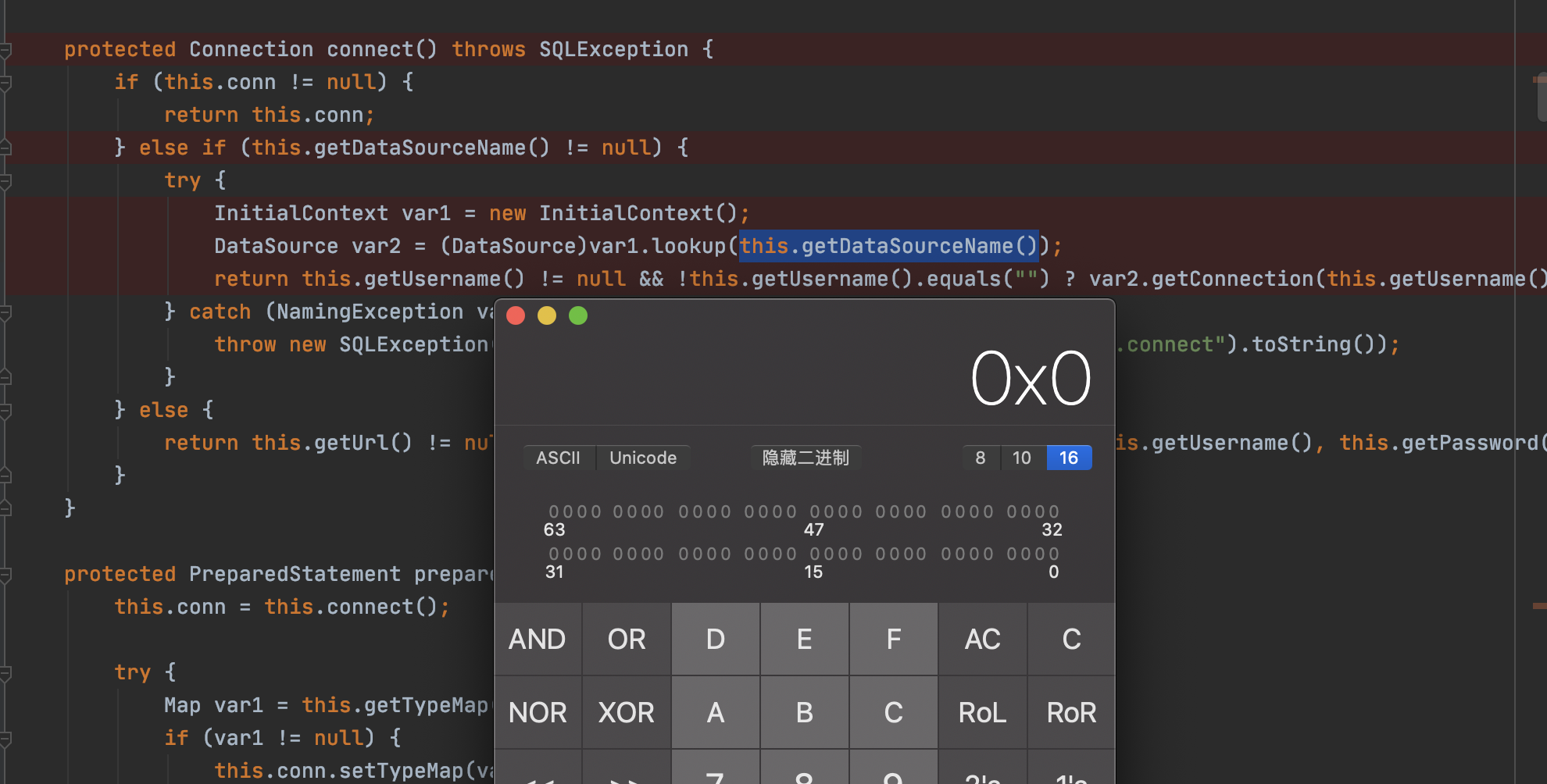Click the yellow minimize button on the calculator
This screenshot has width=1547, height=784.
(x=547, y=315)
